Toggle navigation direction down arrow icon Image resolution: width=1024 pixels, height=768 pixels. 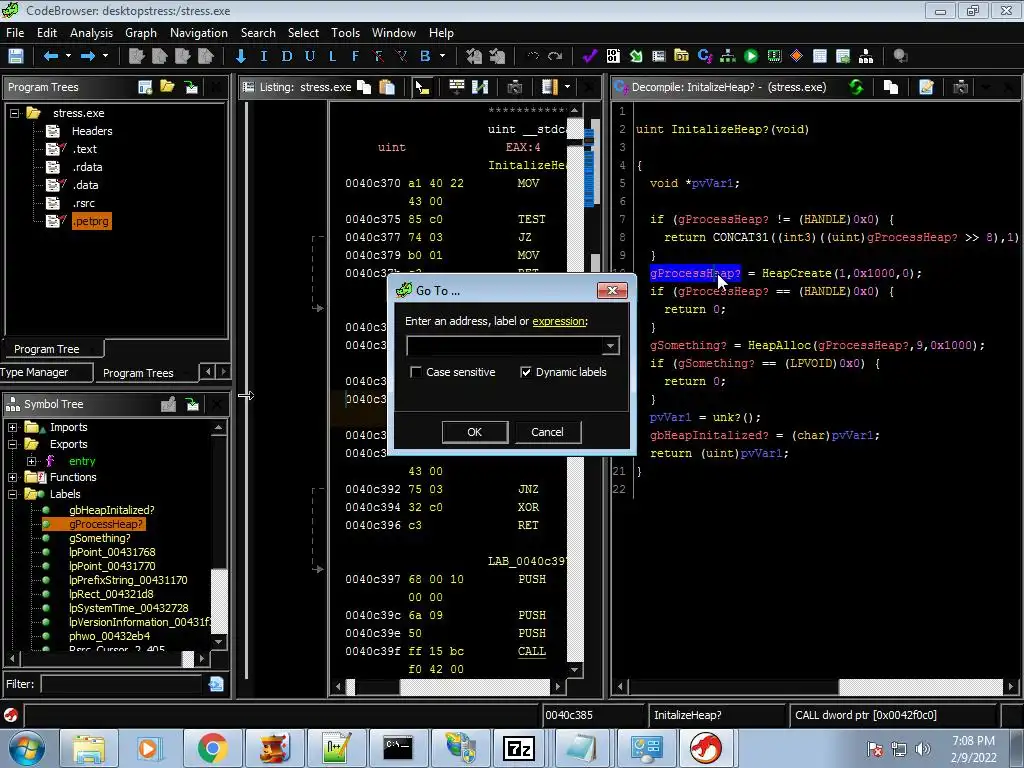[x=241, y=56]
